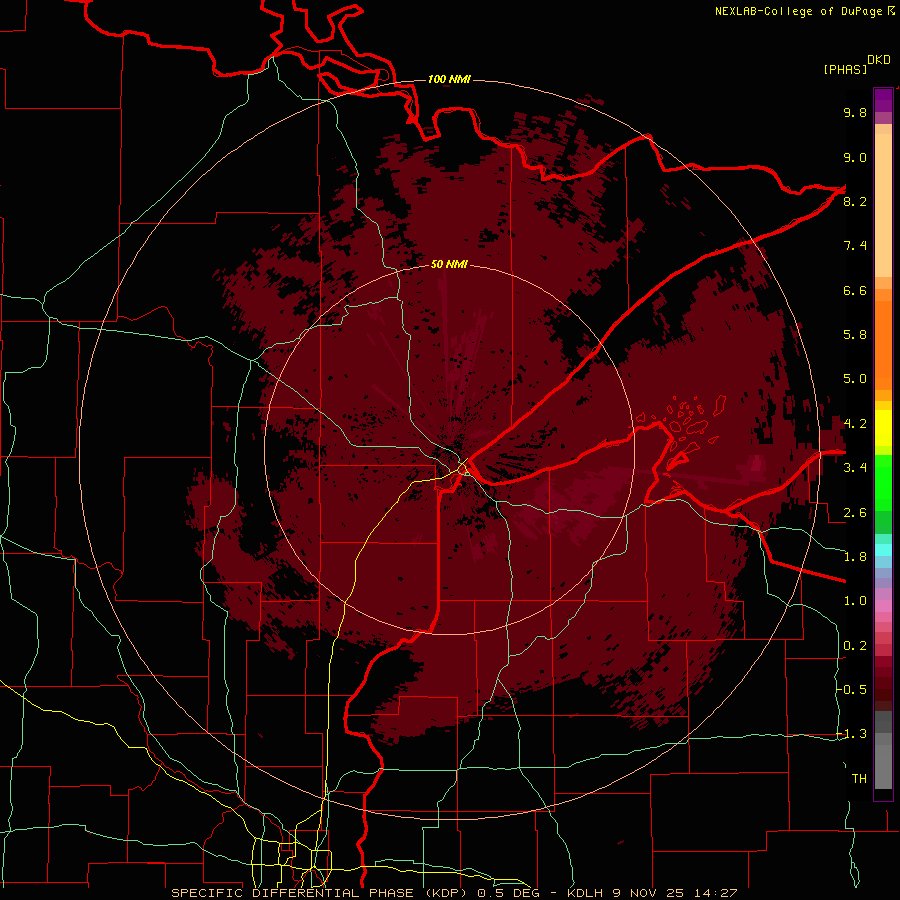Pick the cyan swatch in the color bar

click(883, 550)
